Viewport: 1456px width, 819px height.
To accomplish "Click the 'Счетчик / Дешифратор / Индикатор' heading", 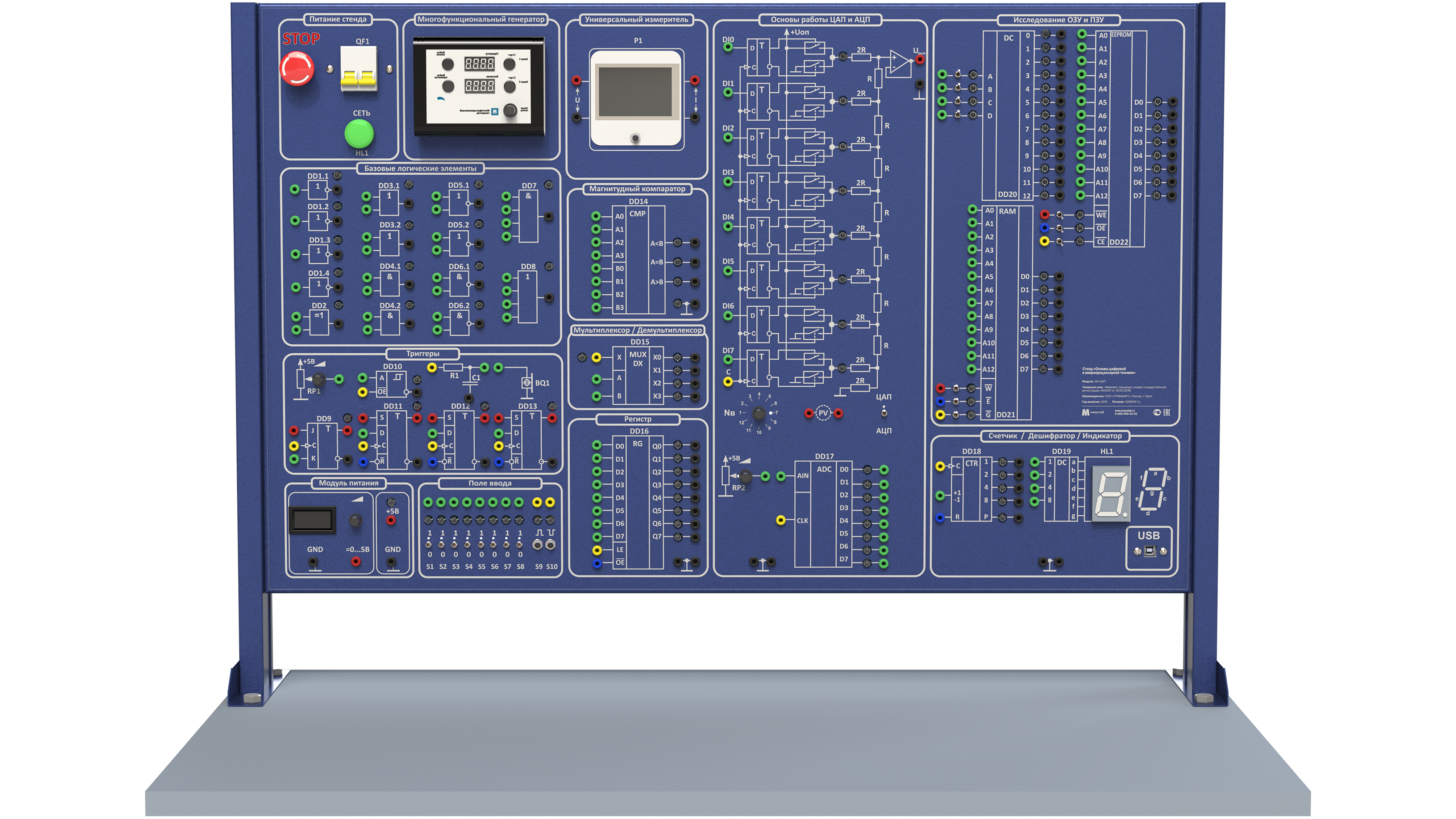I will (1055, 436).
